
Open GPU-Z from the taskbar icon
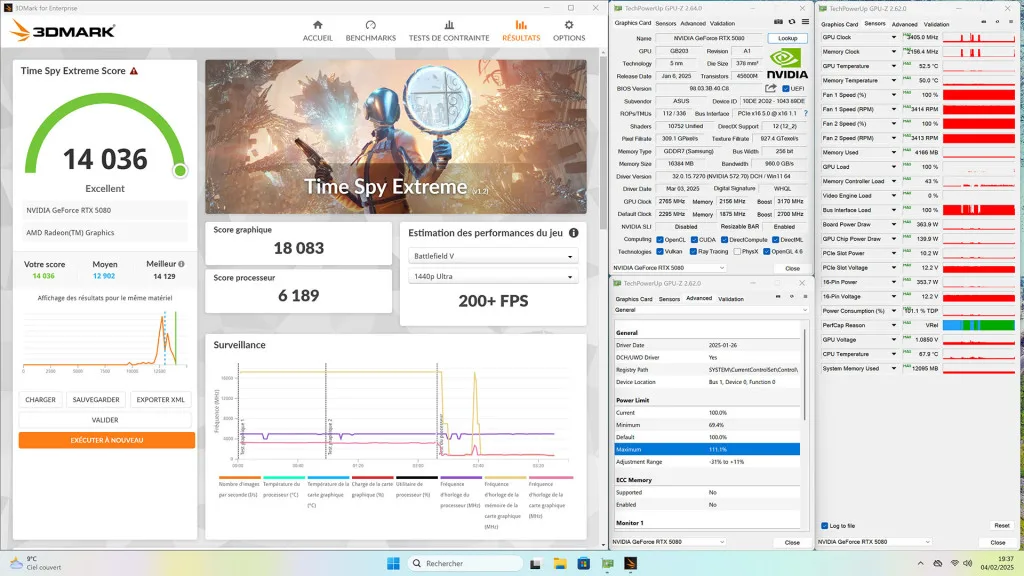pos(607,563)
